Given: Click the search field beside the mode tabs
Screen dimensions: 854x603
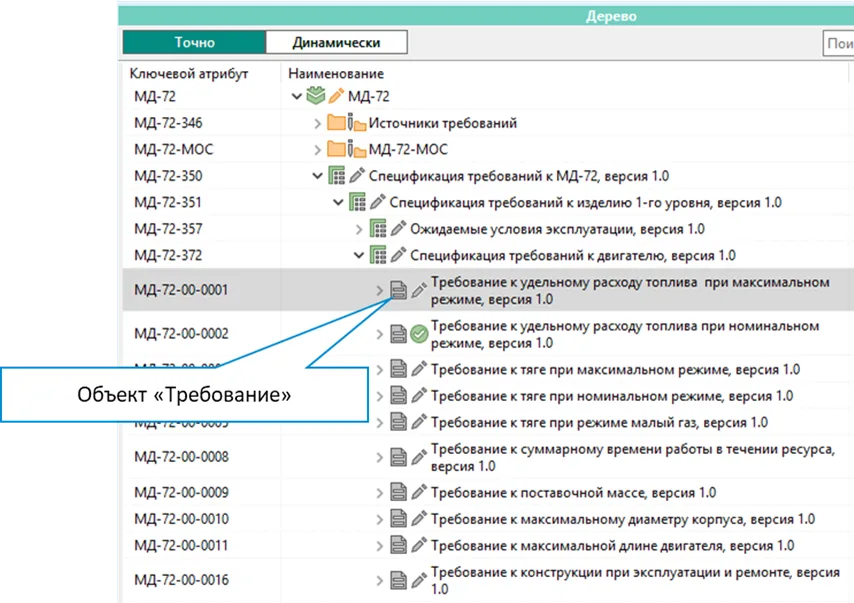Looking at the screenshot, I should coord(838,44).
